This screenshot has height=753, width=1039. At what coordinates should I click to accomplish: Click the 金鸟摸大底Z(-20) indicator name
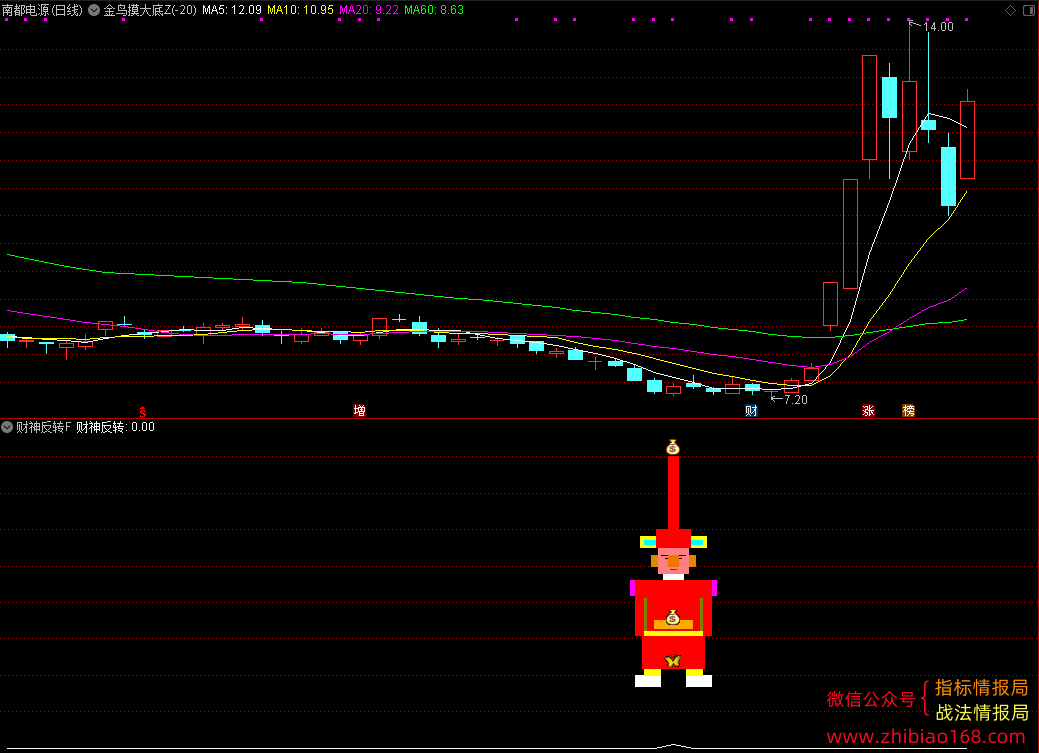[x=150, y=10]
